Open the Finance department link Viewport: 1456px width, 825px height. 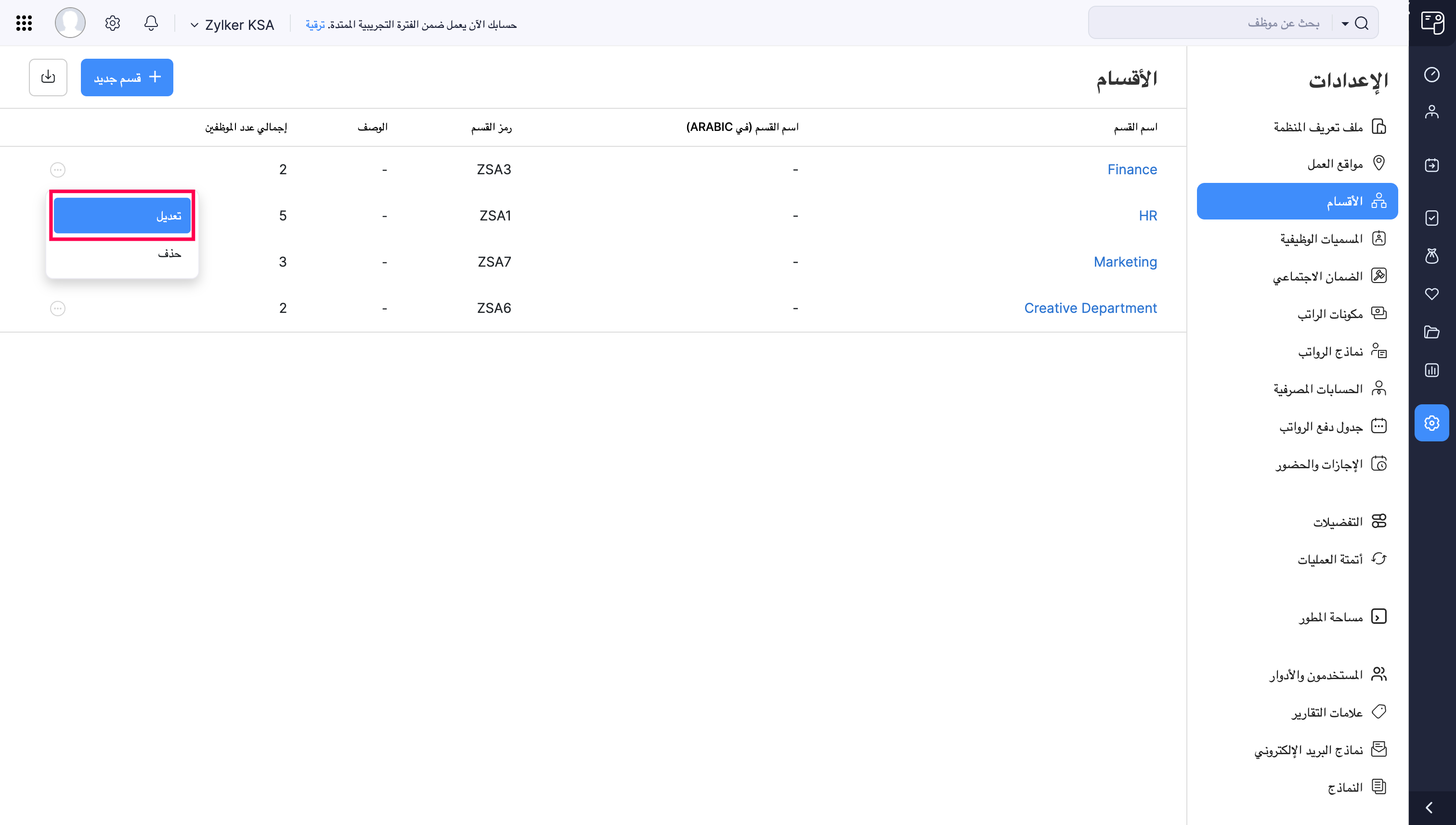pyautogui.click(x=1132, y=169)
